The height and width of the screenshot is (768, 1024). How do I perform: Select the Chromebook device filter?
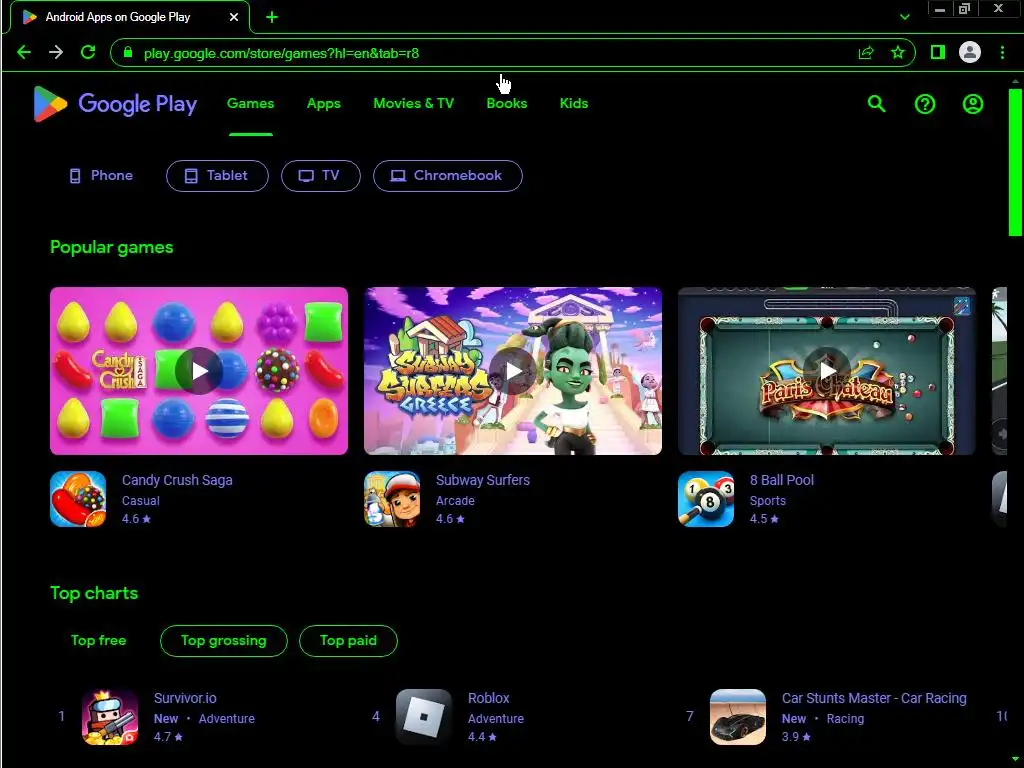coord(447,176)
